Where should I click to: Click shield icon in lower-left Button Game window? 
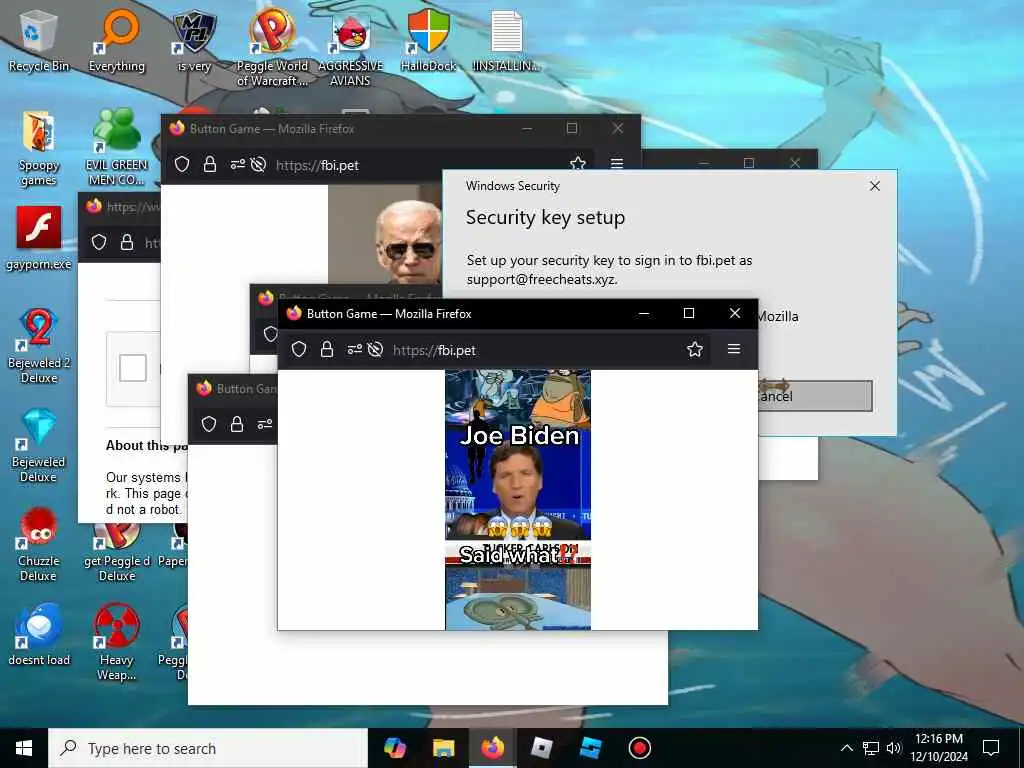click(x=209, y=424)
